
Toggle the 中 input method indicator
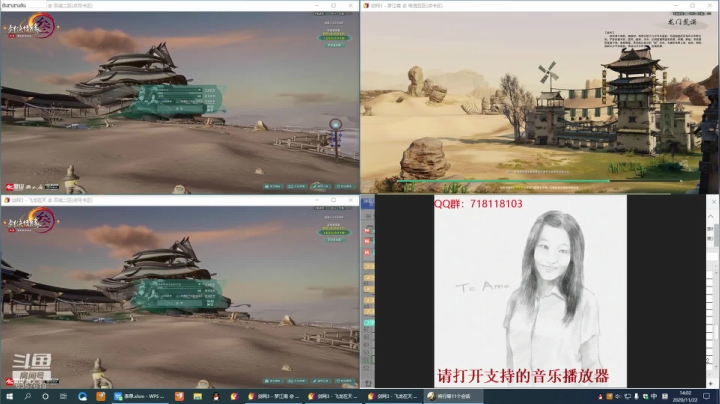(x=654, y=396)
